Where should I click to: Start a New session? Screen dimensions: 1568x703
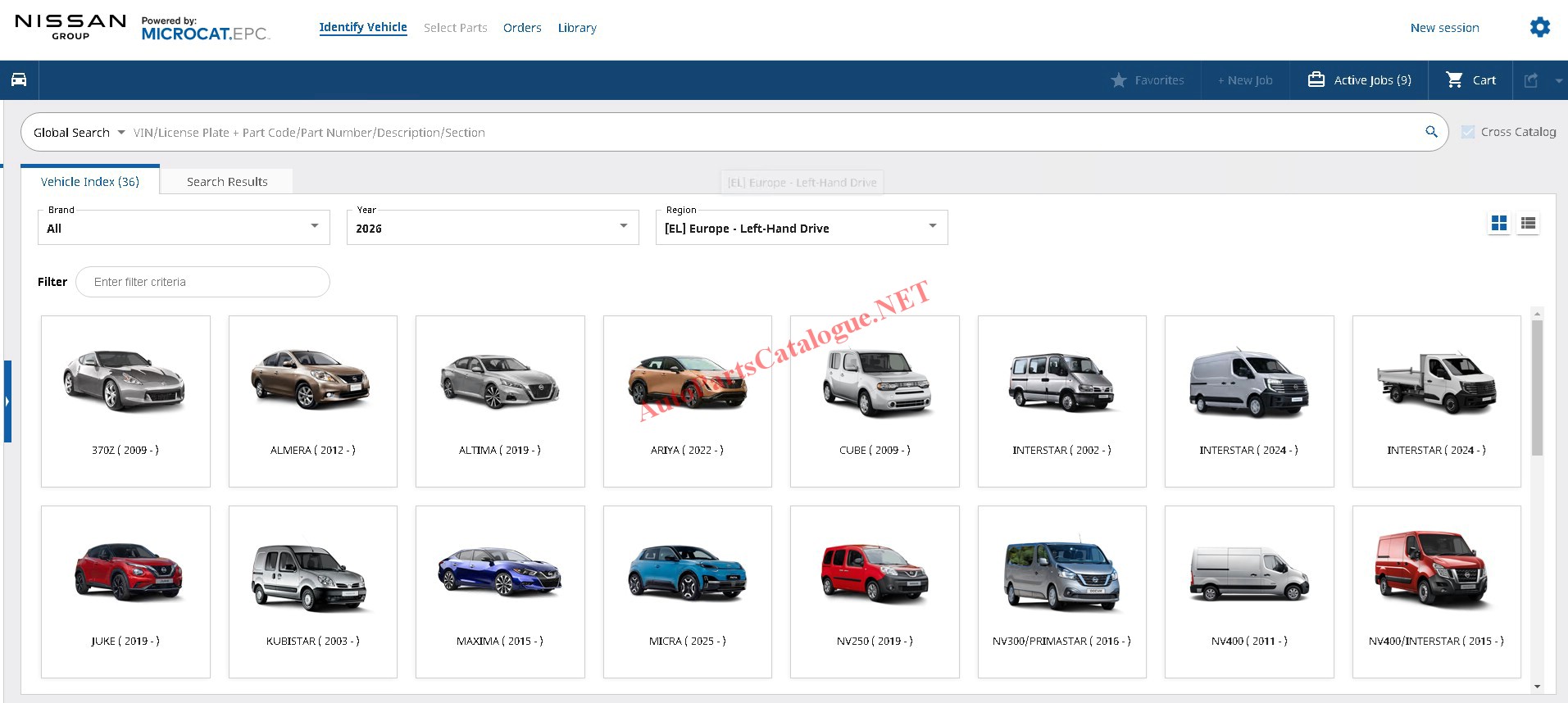pyautogui.click(x=1444, y=28)
